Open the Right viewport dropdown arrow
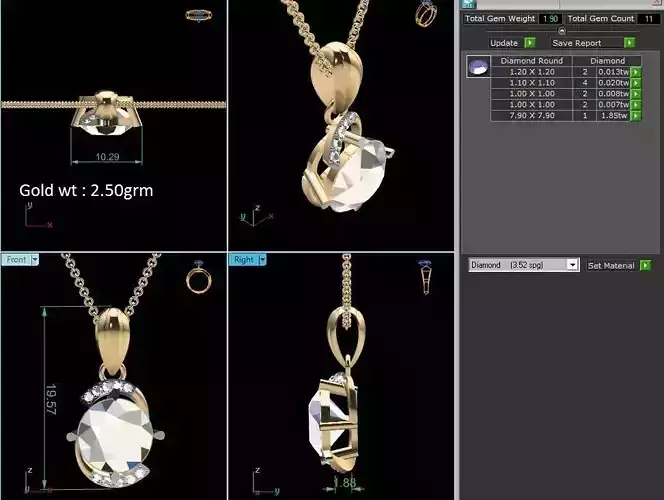The image size is (664, 500). point(263,260)
